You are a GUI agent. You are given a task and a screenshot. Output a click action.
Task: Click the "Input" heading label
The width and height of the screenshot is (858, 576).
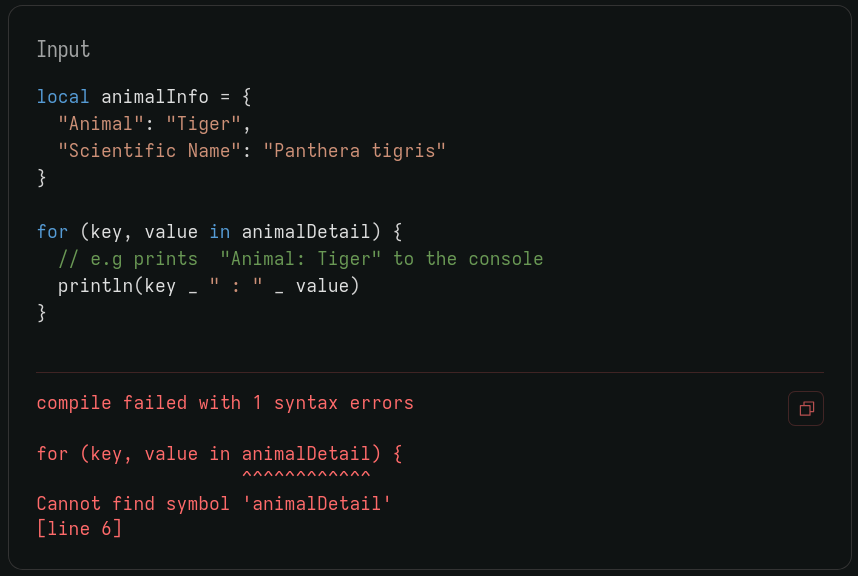[x=63, y=49]
